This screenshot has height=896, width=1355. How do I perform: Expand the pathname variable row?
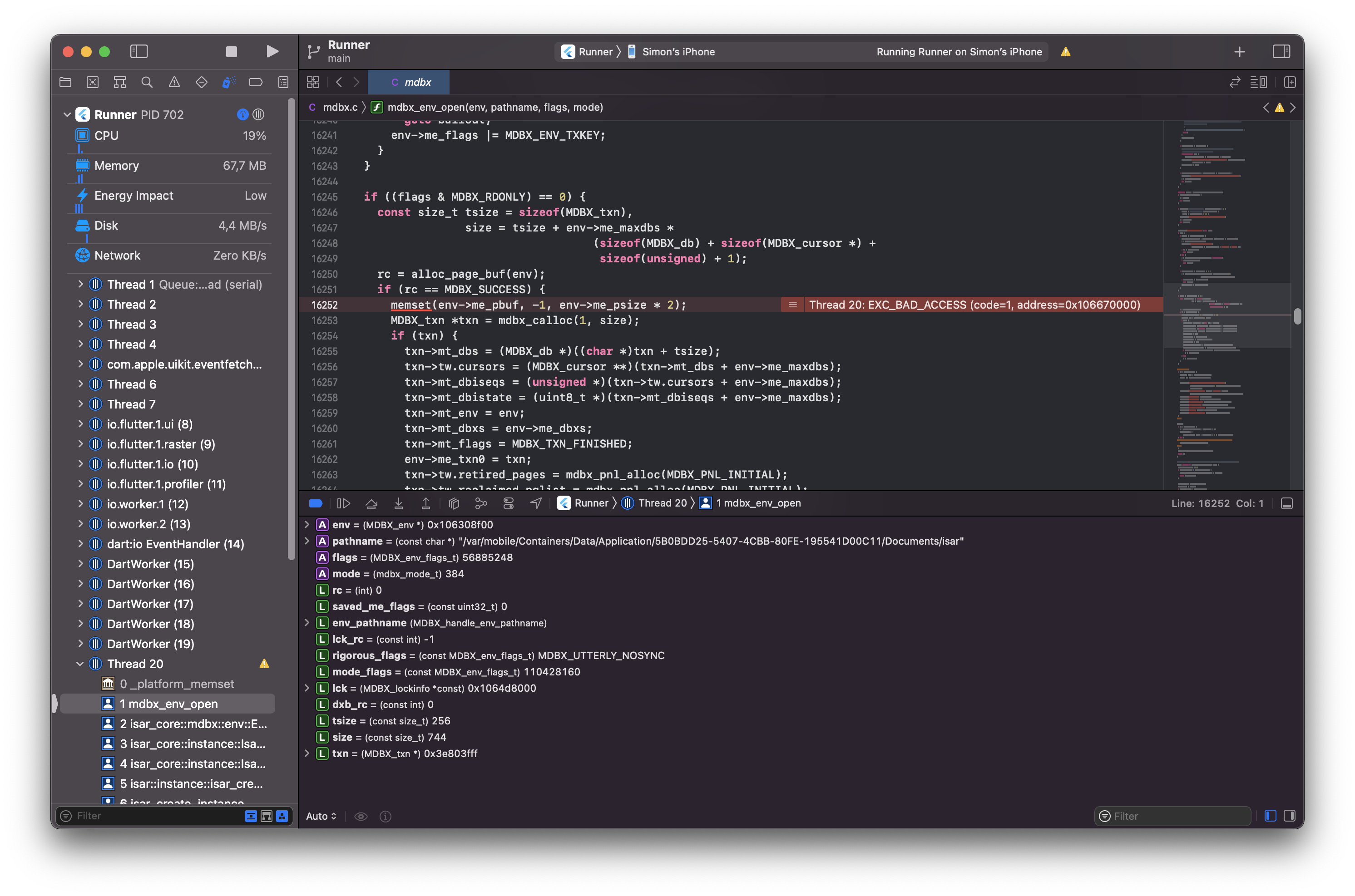point(307,541)
